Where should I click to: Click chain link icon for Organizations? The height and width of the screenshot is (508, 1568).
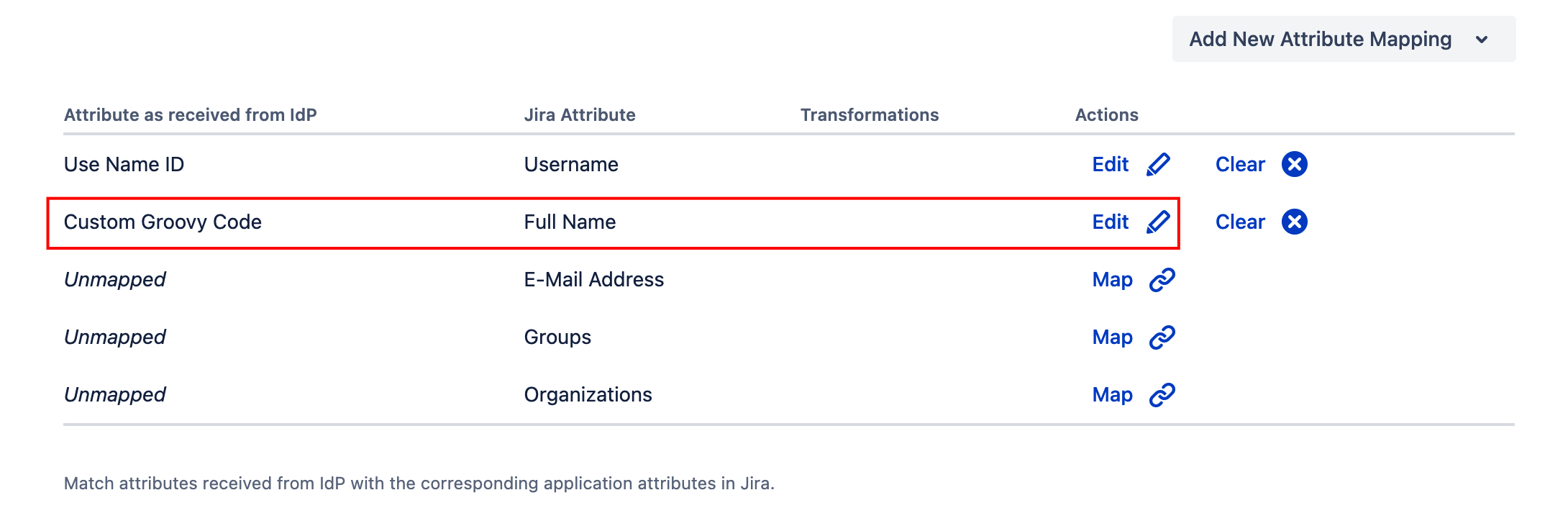[x=1162, y=395]
